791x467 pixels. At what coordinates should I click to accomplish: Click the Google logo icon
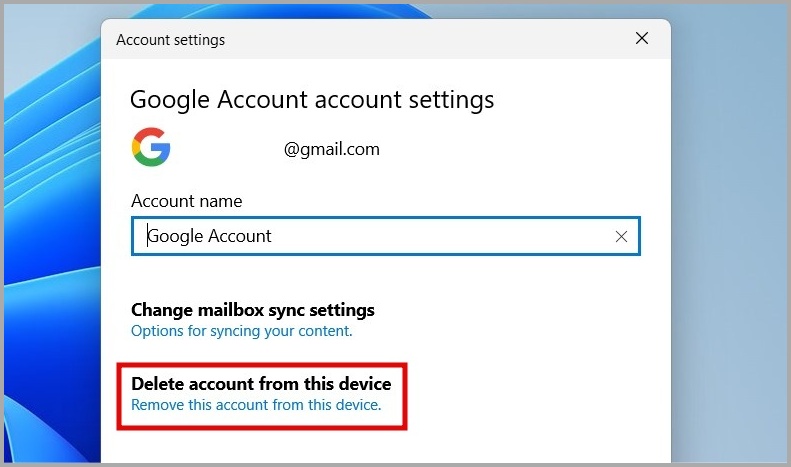tap(151, 149)
